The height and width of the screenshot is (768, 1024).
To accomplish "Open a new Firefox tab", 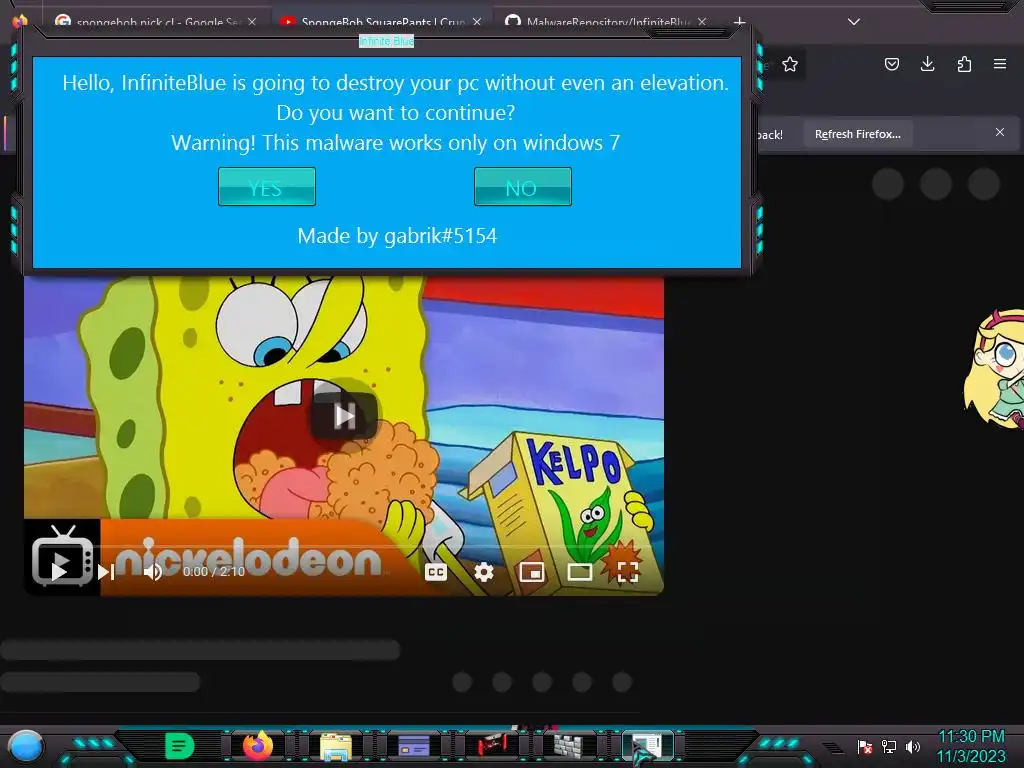I will 739,22.
